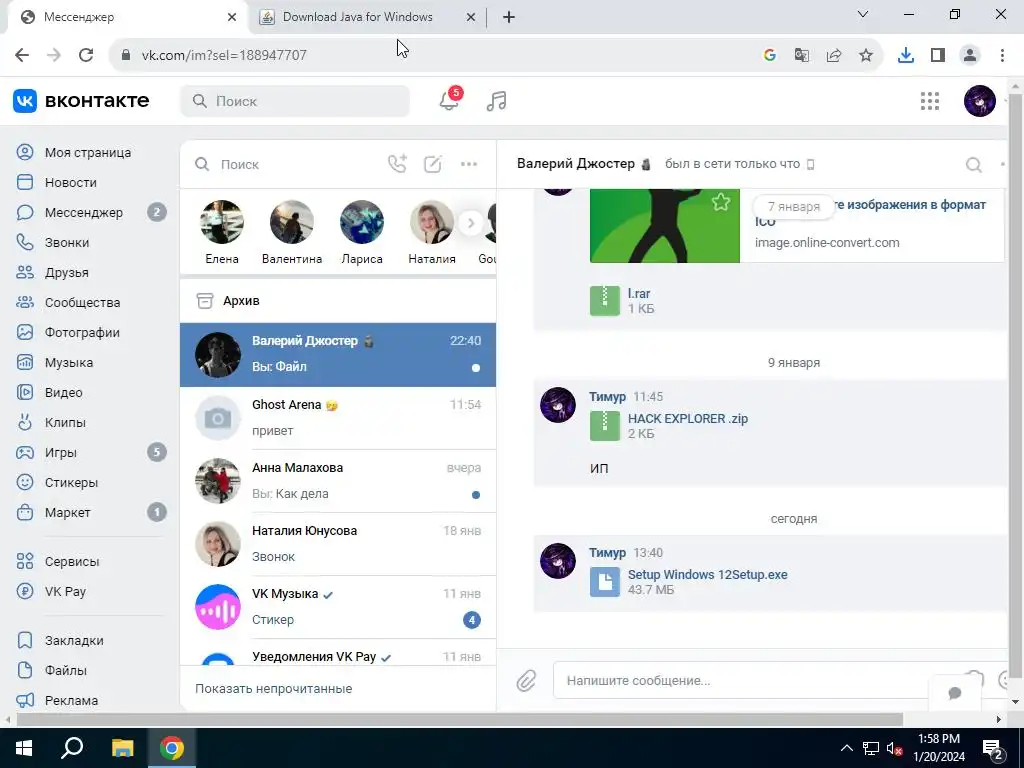1024x768 pixels.
Task: Open Елена's story avatar
Action: click(222, 223)
